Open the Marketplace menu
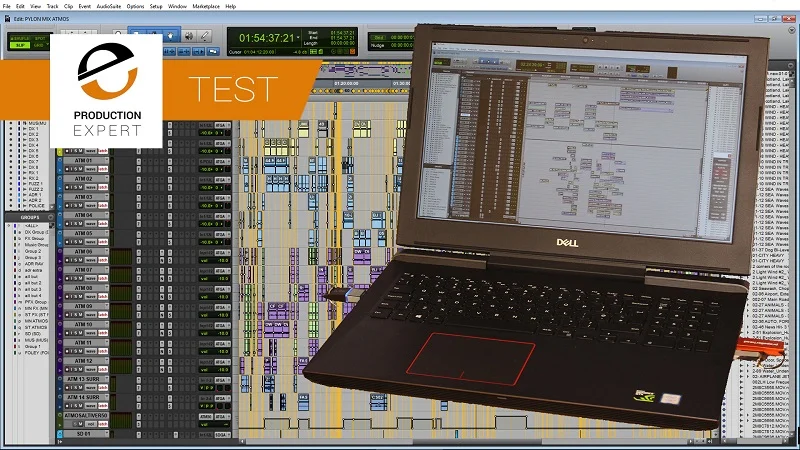The image size is (800, 450). tap(206, 6)
